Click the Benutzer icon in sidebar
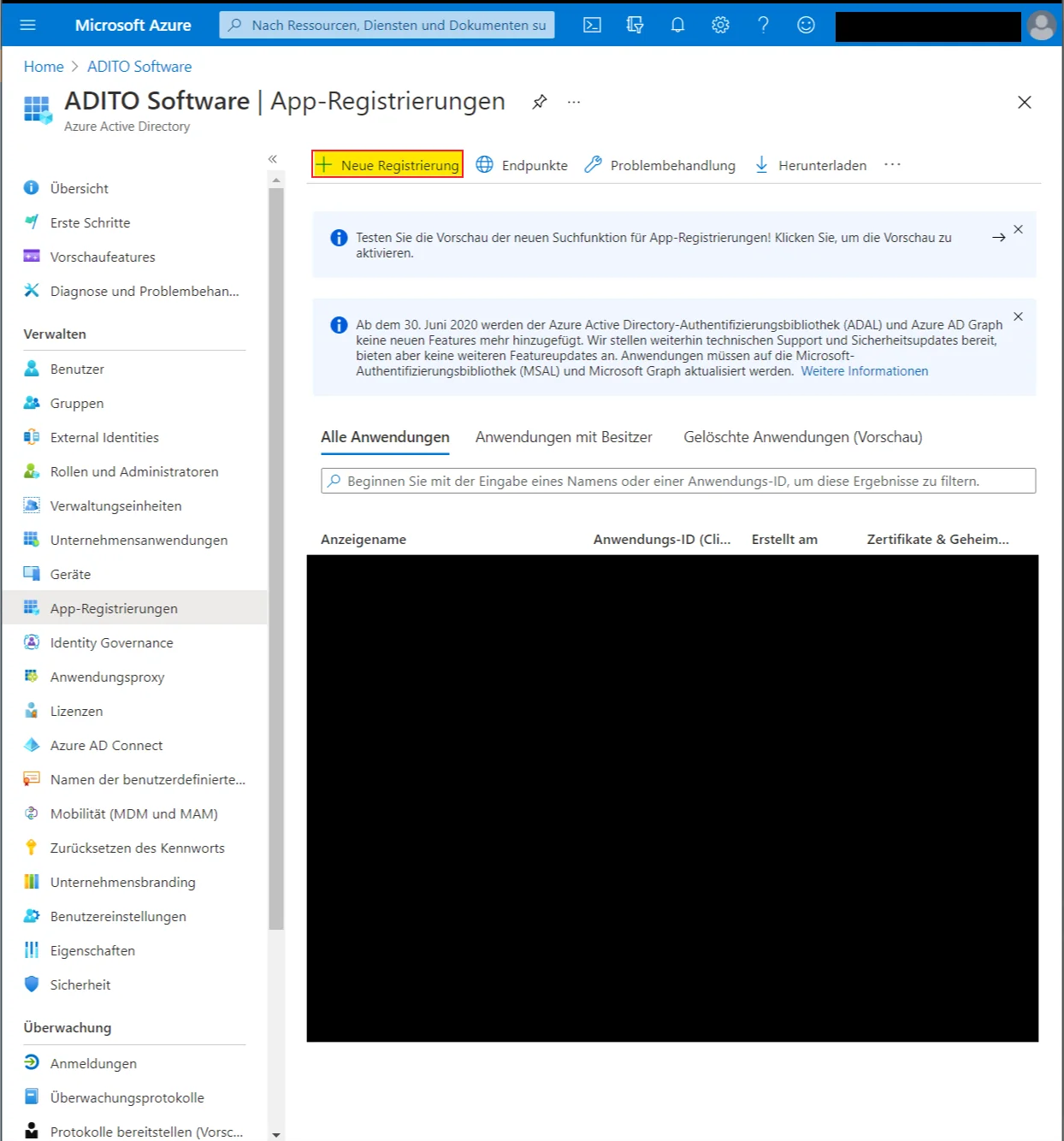Image resolution: width=1064 pixels, height=1141 pixels. point(32,369)
